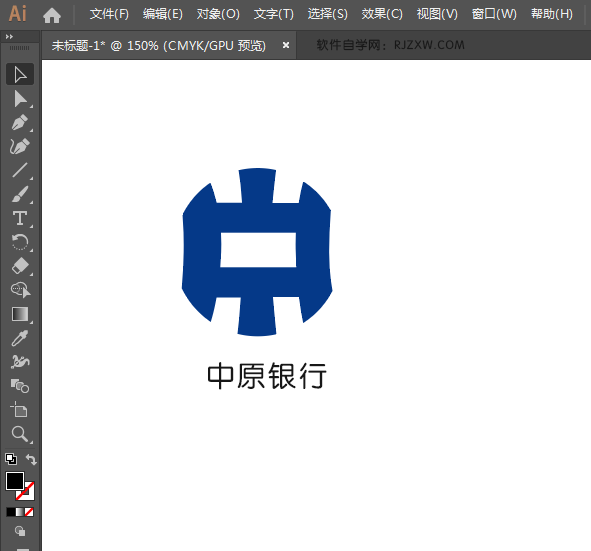This screenshot has width=591, height=551.
Task: Reset default fill and stroke colors
Action: click(11, 459)
